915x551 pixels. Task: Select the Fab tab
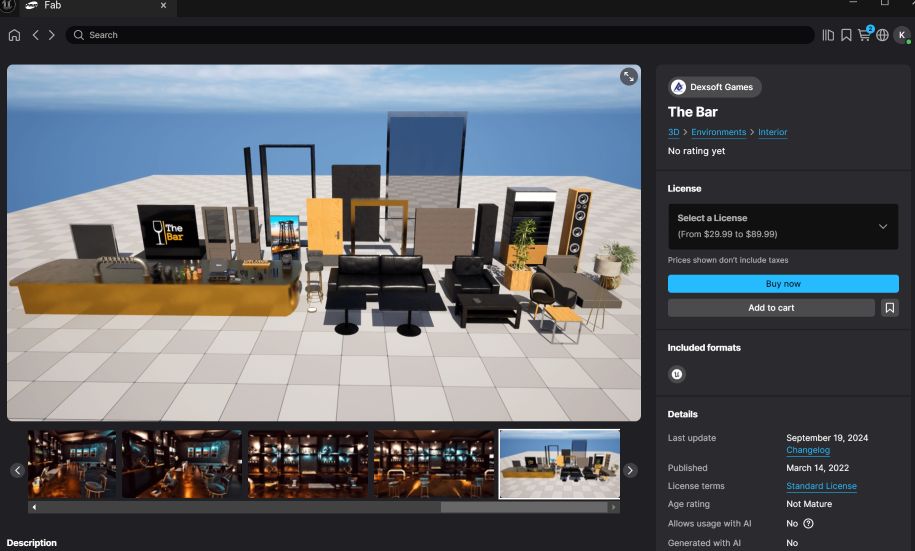(x=97, y=6)
